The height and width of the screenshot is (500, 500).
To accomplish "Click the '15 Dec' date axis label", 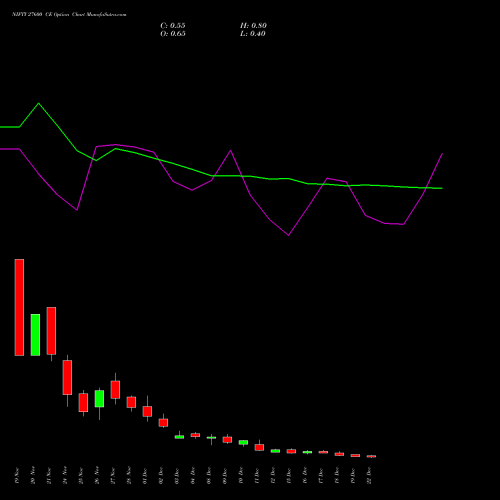I will (289, 476).
